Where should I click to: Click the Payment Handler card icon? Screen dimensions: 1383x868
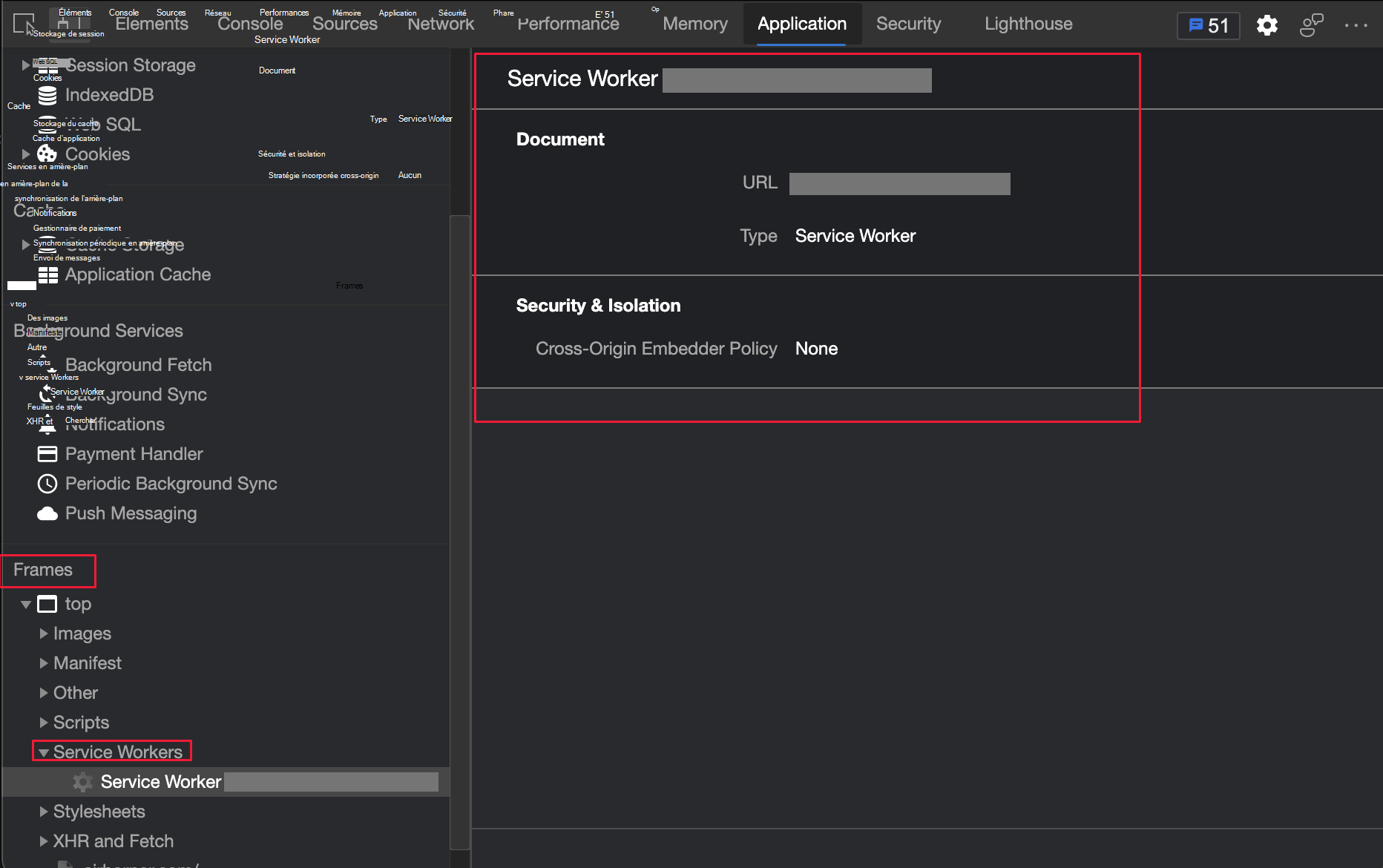(47, 454)
